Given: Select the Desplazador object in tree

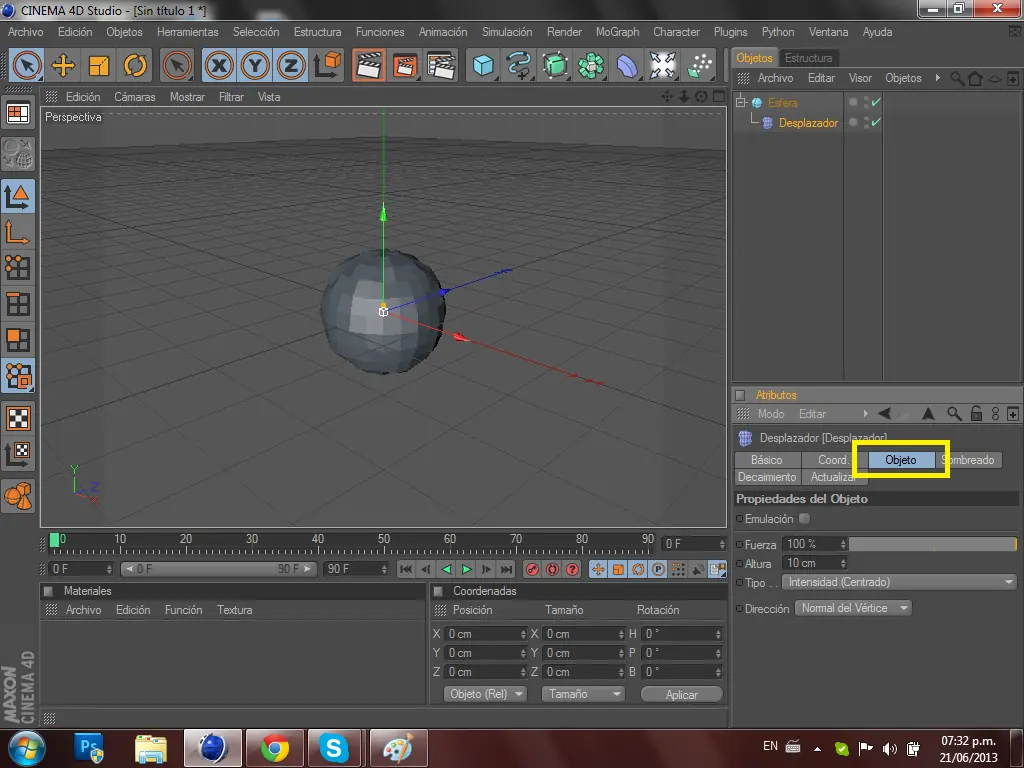Looking at the screenshot, I should (x=808, y=123).
